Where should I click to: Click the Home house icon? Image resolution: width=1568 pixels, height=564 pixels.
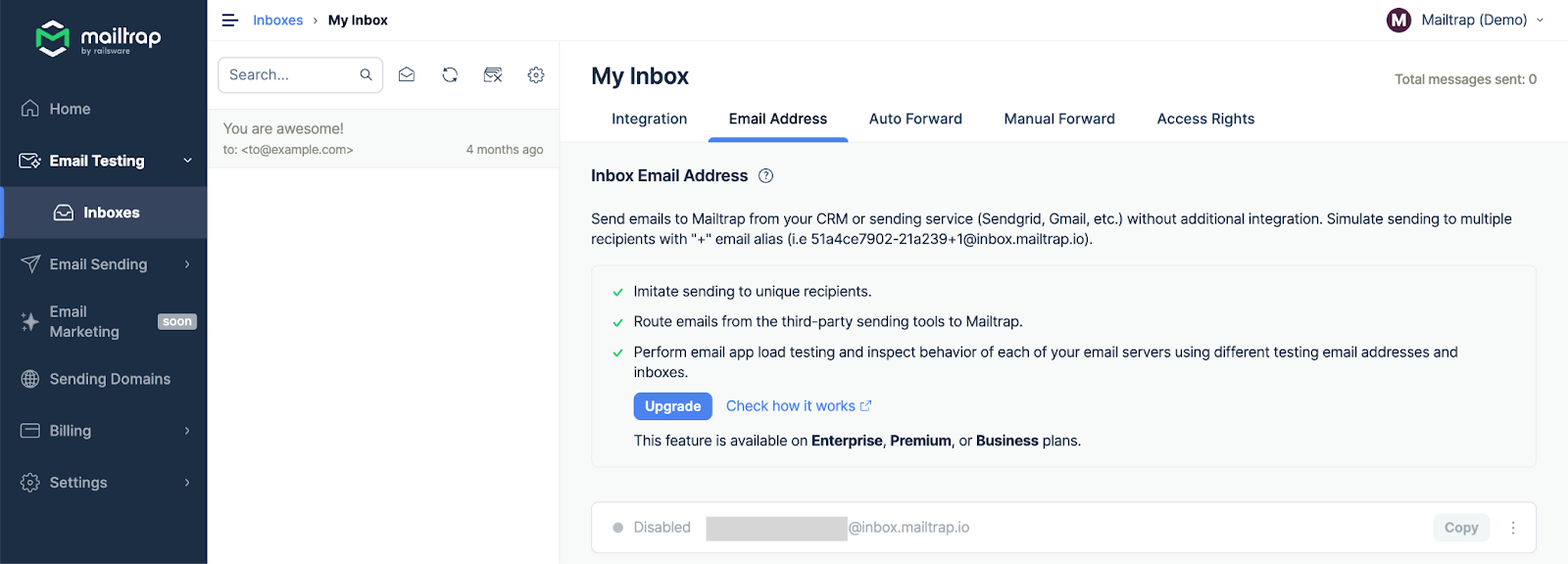point(30,109)
